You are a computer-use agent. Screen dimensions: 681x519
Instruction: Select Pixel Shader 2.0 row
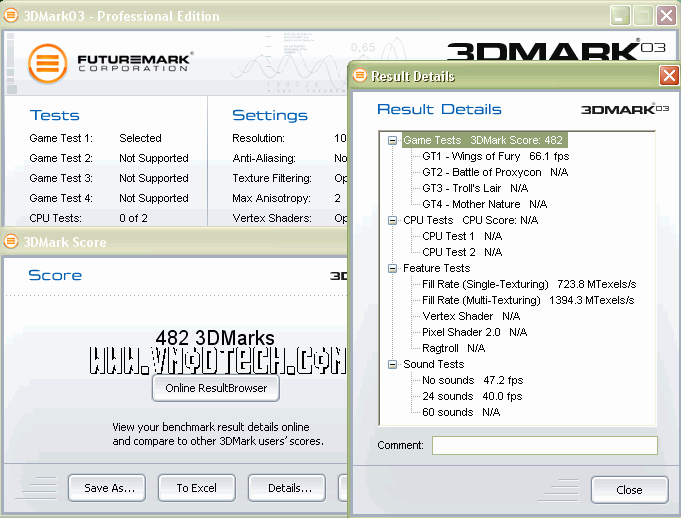[x=474, y=332]
